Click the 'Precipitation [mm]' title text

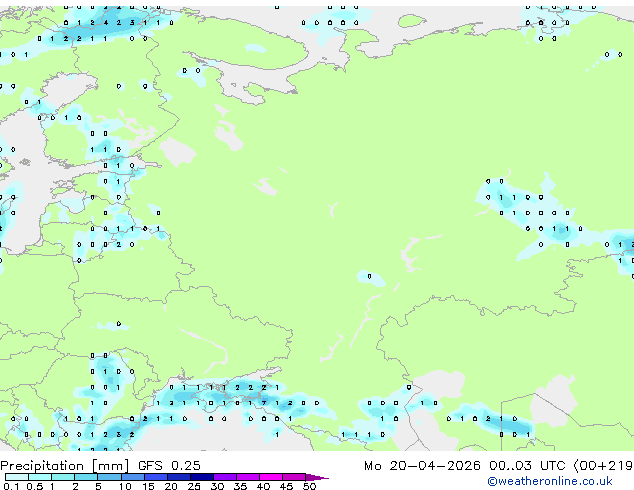pyautogui.click(x=65, y=466)
